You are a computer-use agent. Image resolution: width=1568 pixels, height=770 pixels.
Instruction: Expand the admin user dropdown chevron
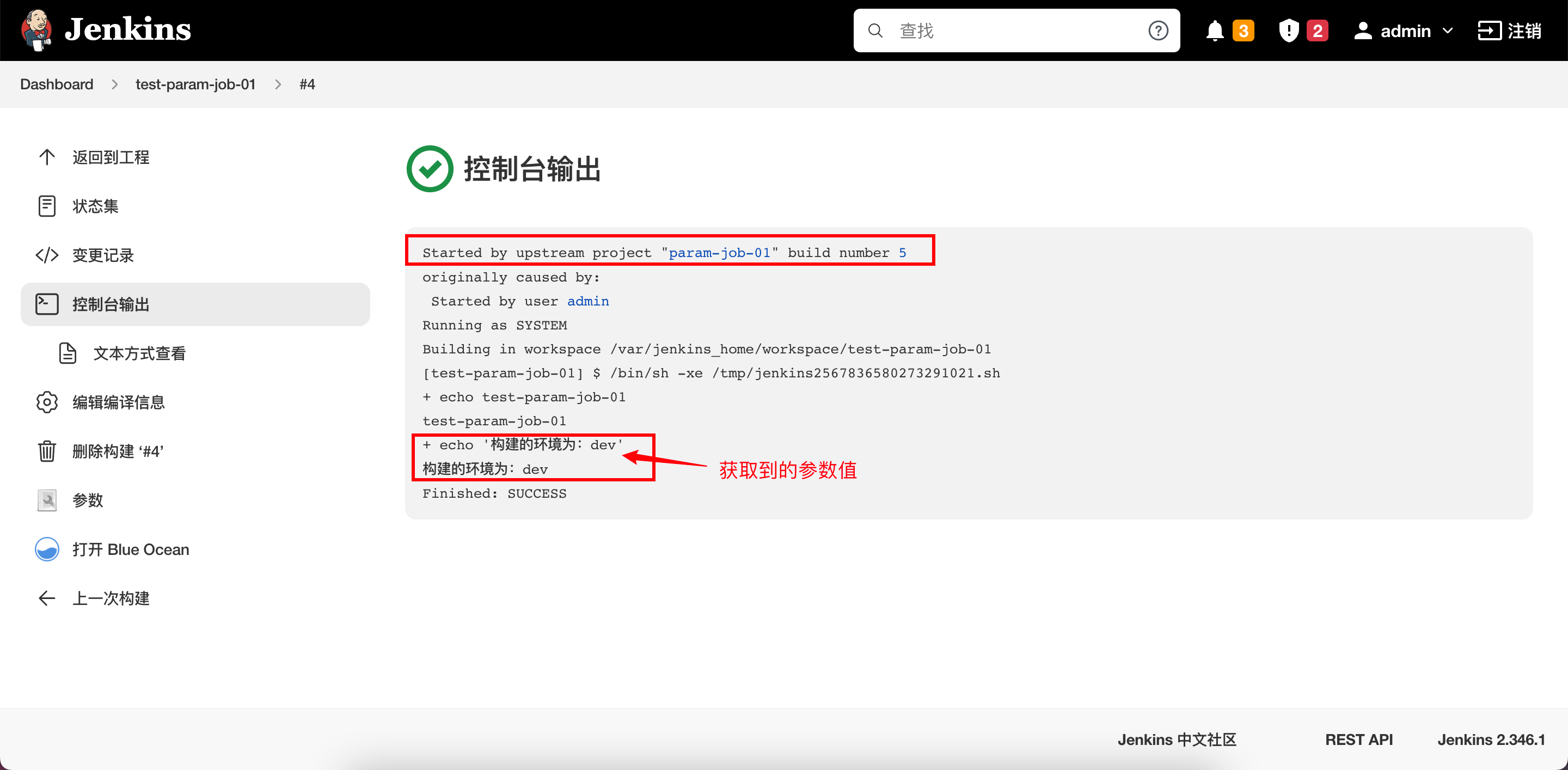coord(1448,30)
